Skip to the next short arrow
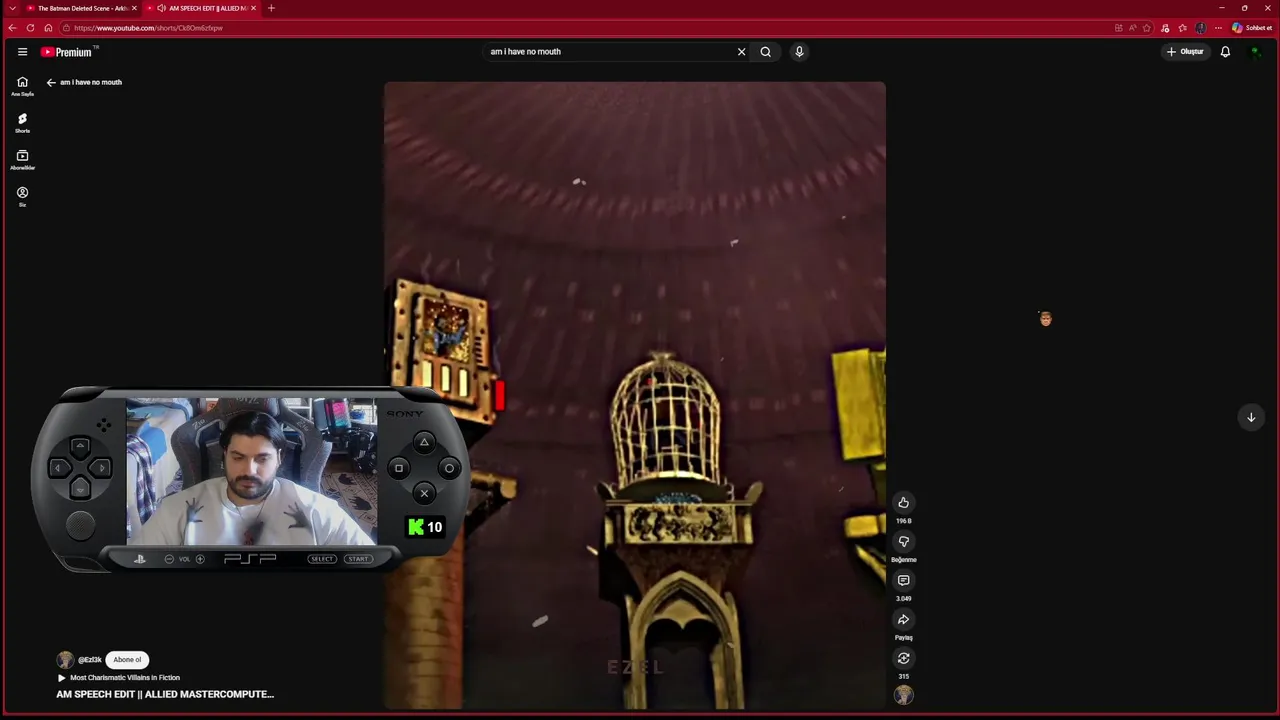 tap(1251, 417)
